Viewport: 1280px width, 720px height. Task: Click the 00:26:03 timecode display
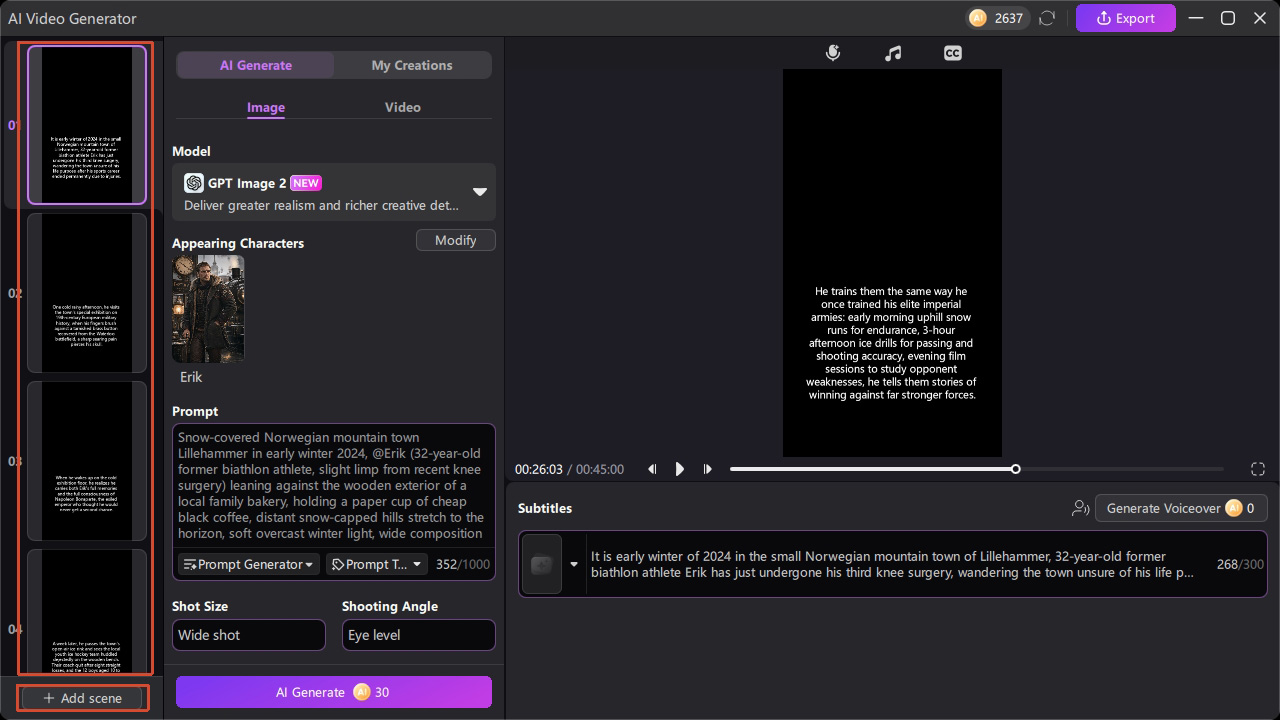(x=539, y=469)
